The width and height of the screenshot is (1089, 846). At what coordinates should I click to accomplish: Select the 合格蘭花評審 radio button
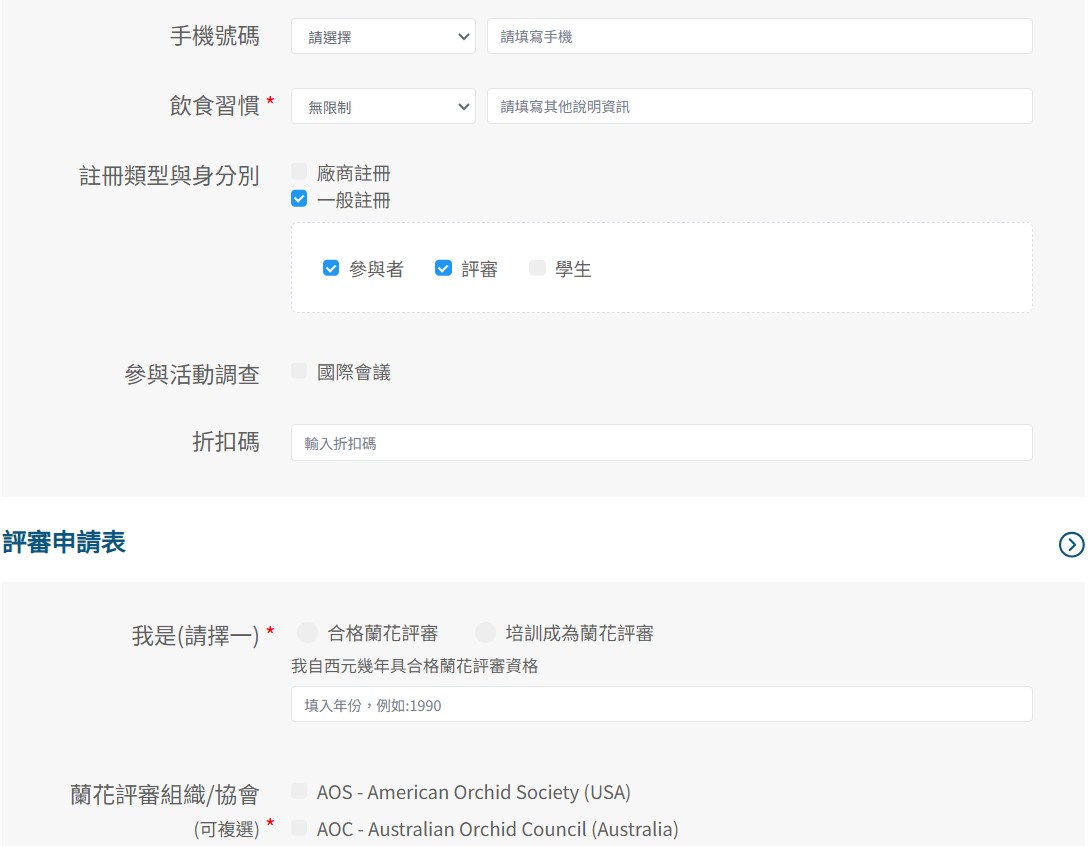coord(308,633)
